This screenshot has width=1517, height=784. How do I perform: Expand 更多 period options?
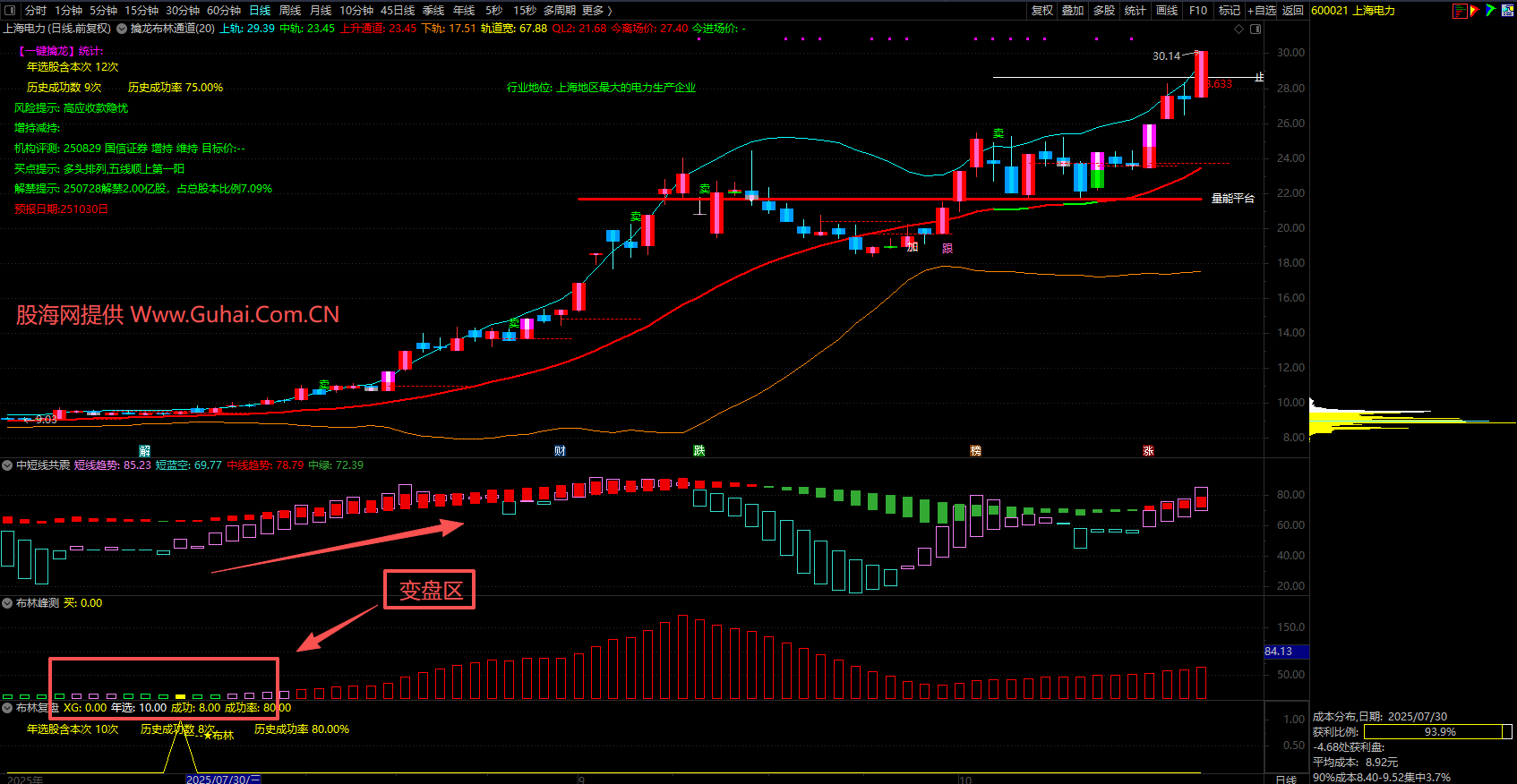coord(596,11)
